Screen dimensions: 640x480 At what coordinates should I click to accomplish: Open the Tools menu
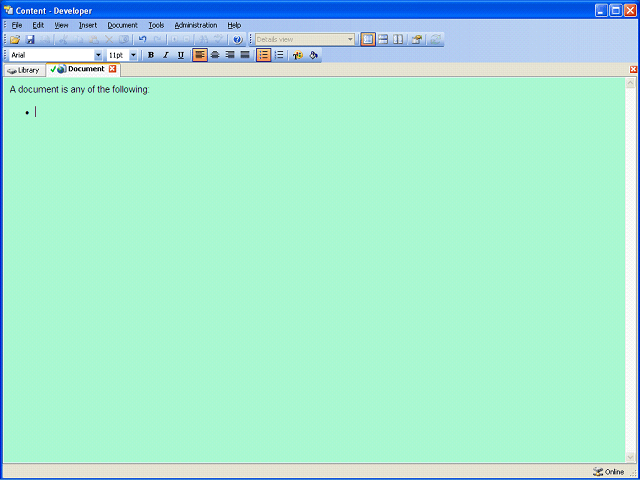tap(156, 25)
